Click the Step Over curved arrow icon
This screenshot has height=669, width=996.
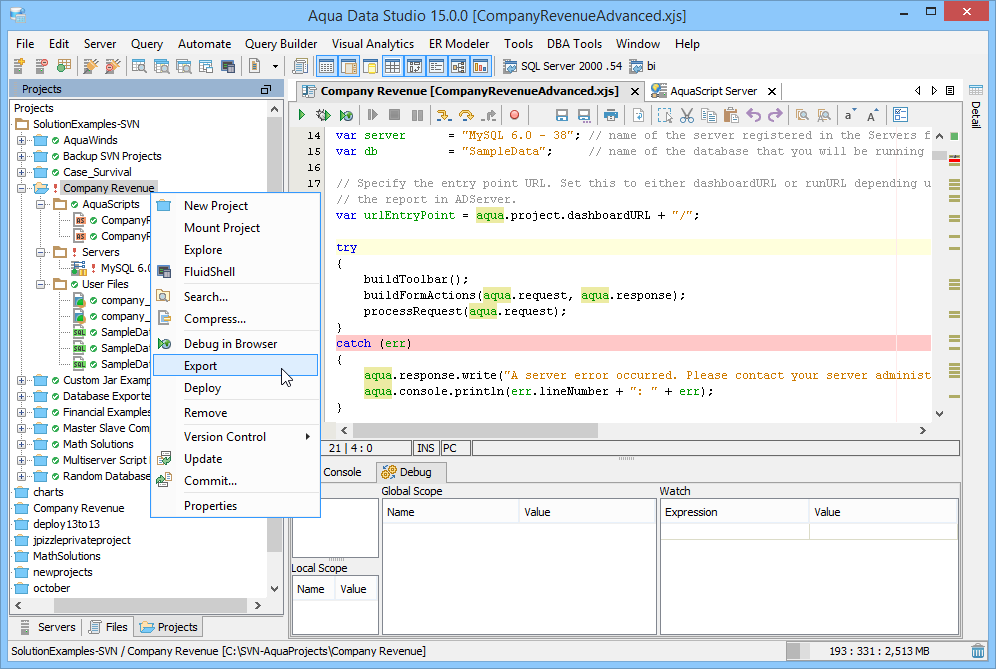point(466,115)
